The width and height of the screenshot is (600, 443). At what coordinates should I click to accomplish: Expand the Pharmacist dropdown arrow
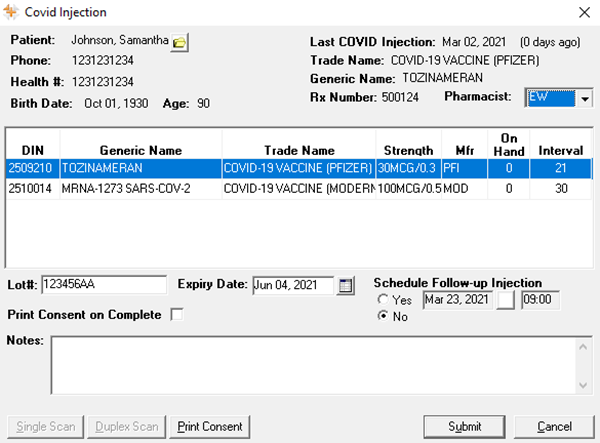pyautogui.click(x=584, y=98)
